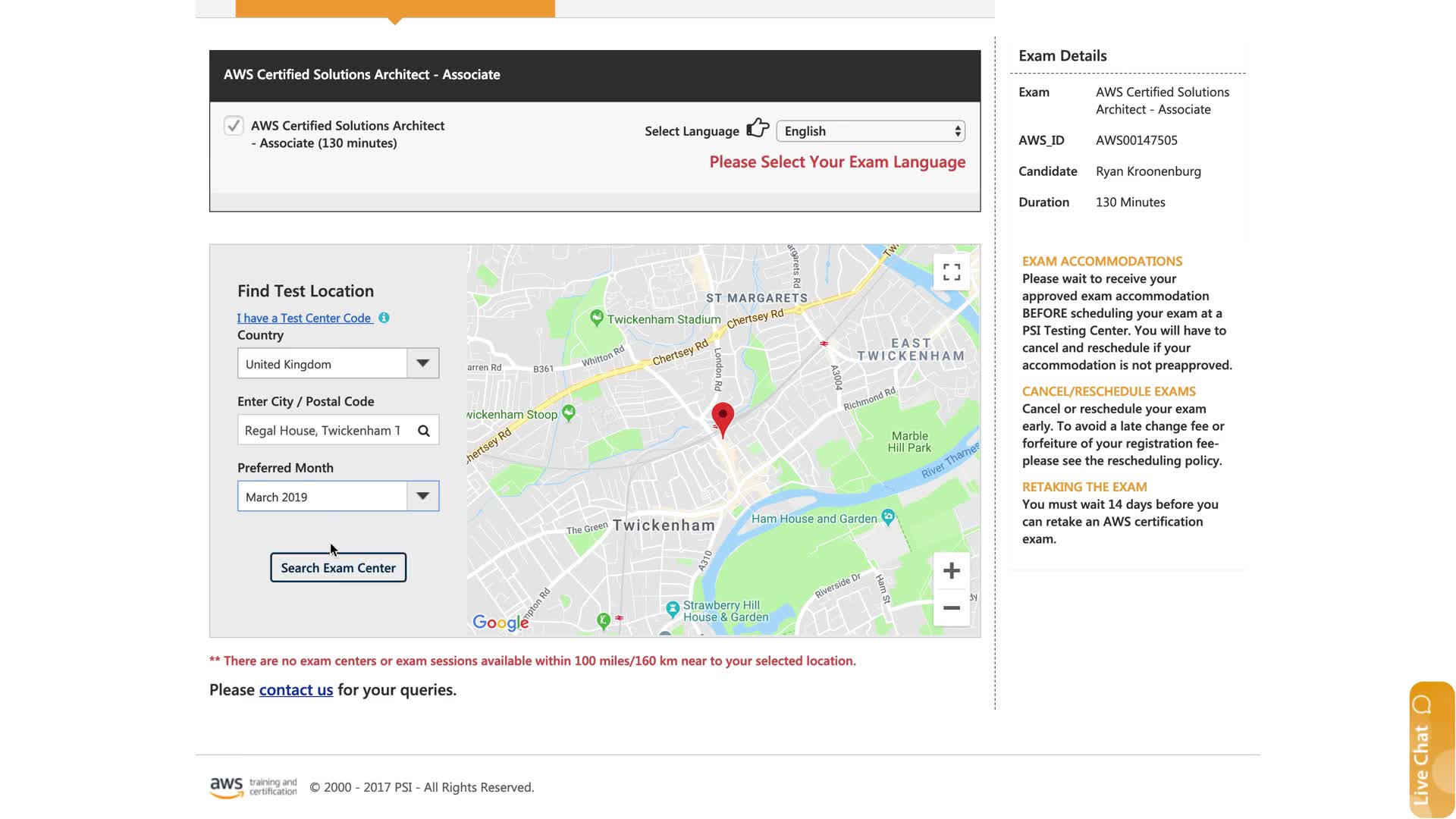Screen dimensions: 1456x819
Task: Open the Select Language dropdown
Action: pos(870,131)
